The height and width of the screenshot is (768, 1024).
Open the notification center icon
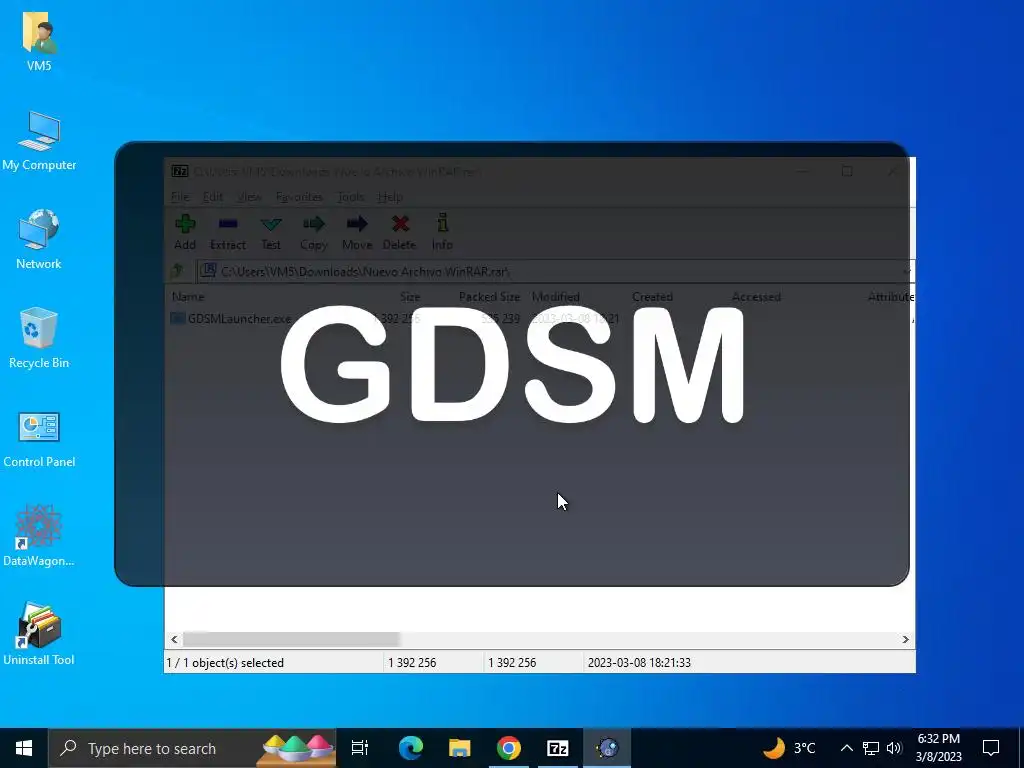click(x=991, y=748)
